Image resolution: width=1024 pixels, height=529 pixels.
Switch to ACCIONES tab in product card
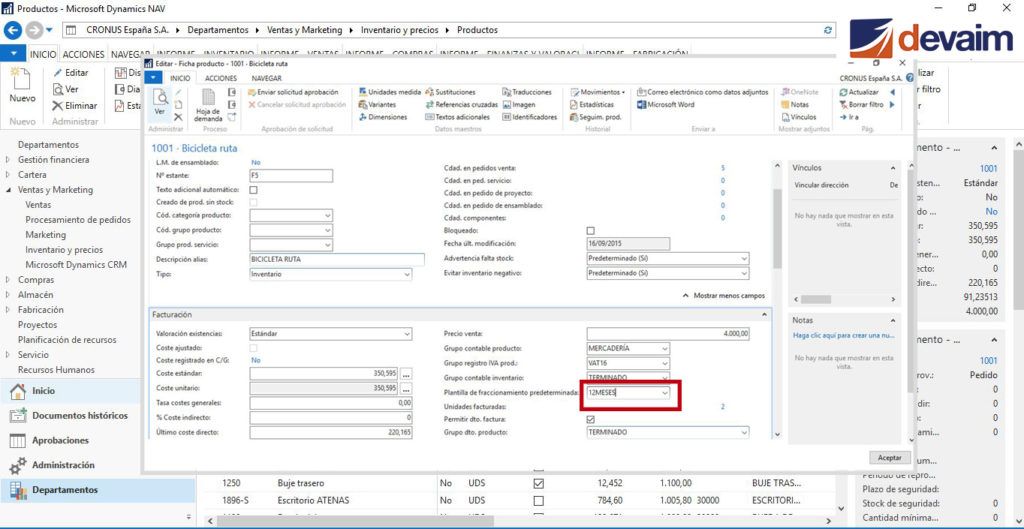221,78
